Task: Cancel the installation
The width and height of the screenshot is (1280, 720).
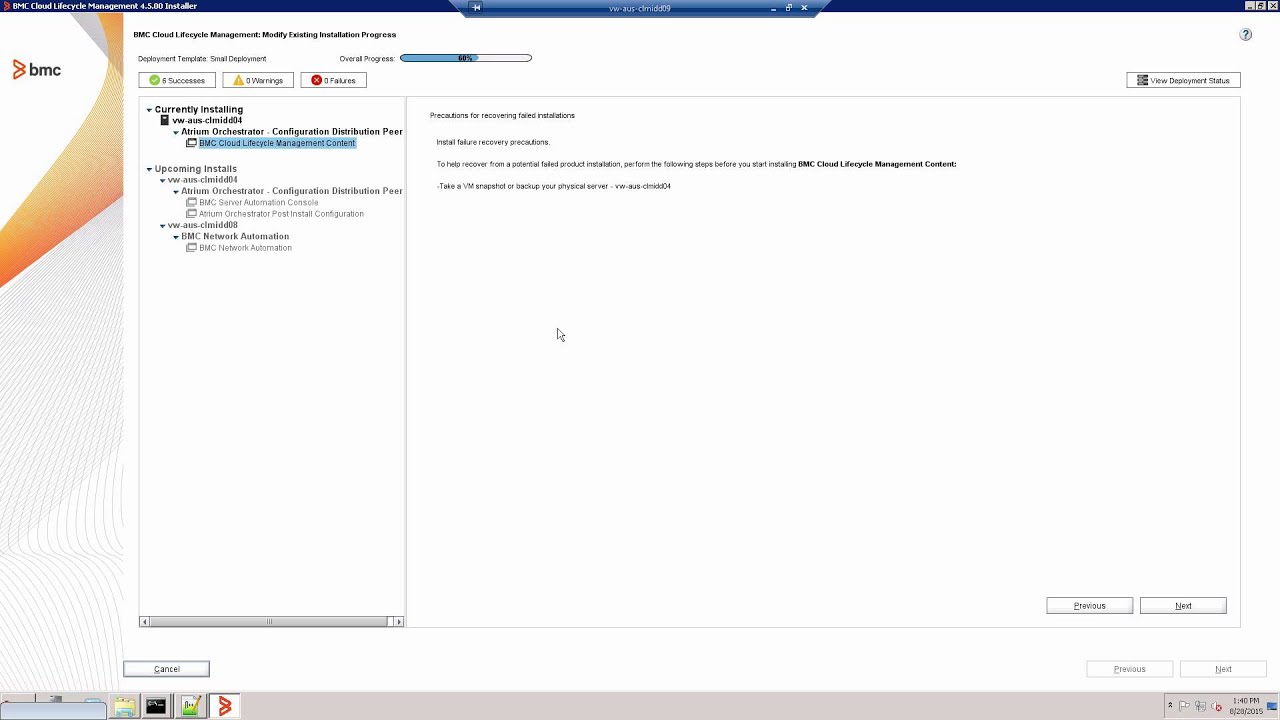Action: tap(167, 669)
